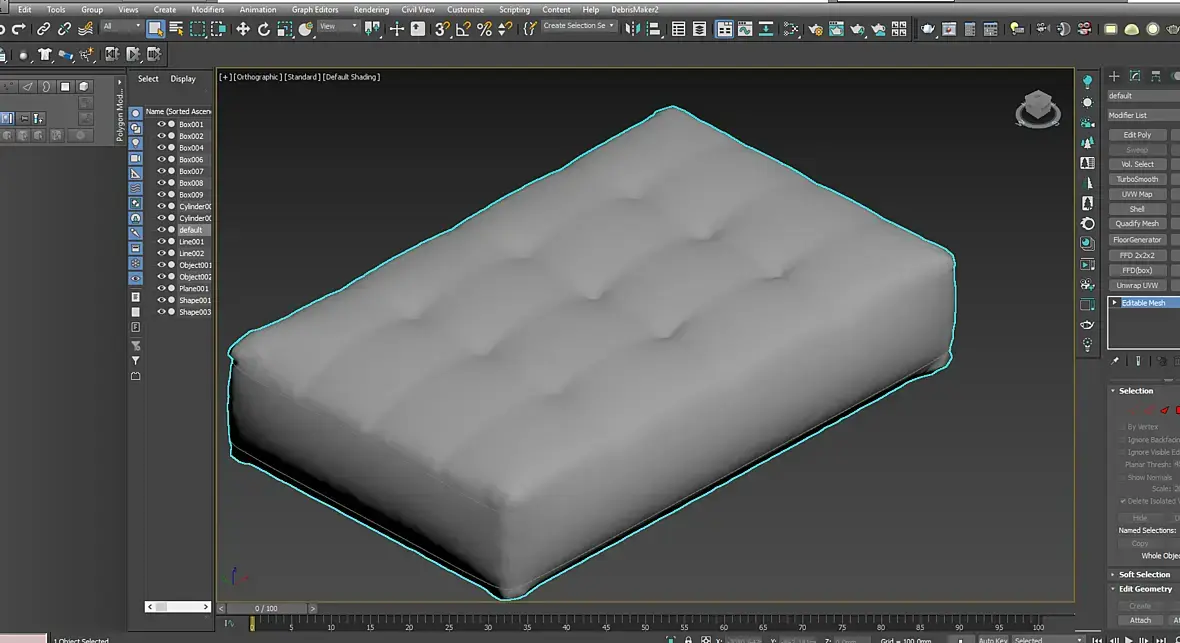Expand the Soft Selection rollout
1180x643 pixels.
1113,574
